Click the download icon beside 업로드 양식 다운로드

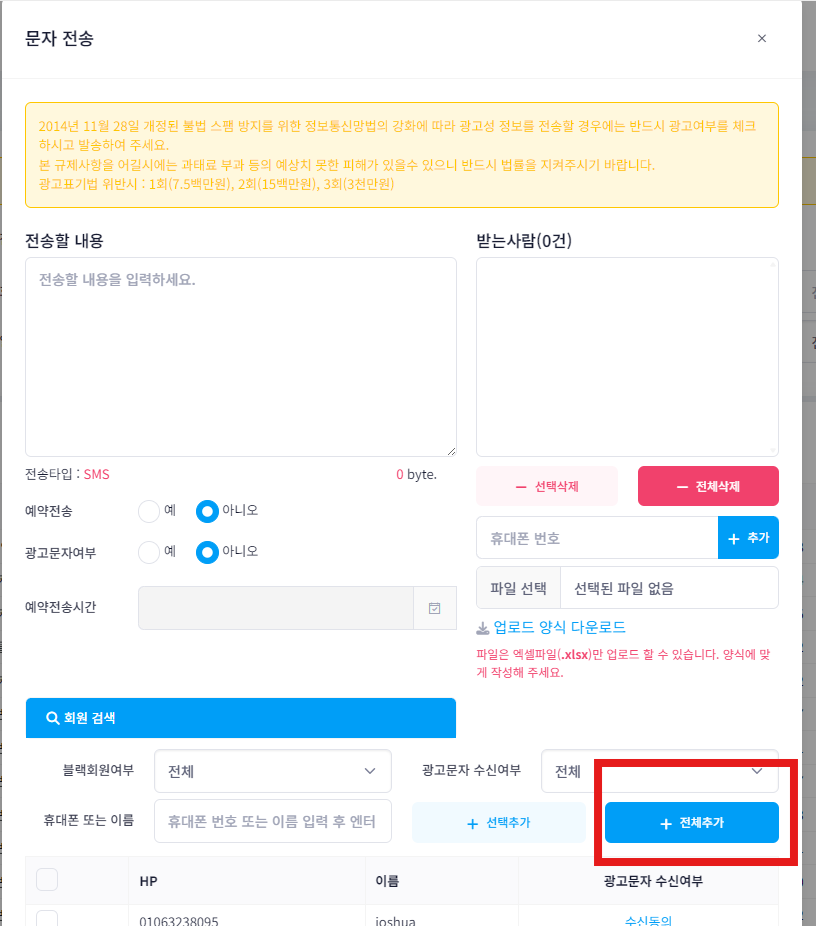click(483, 628)
